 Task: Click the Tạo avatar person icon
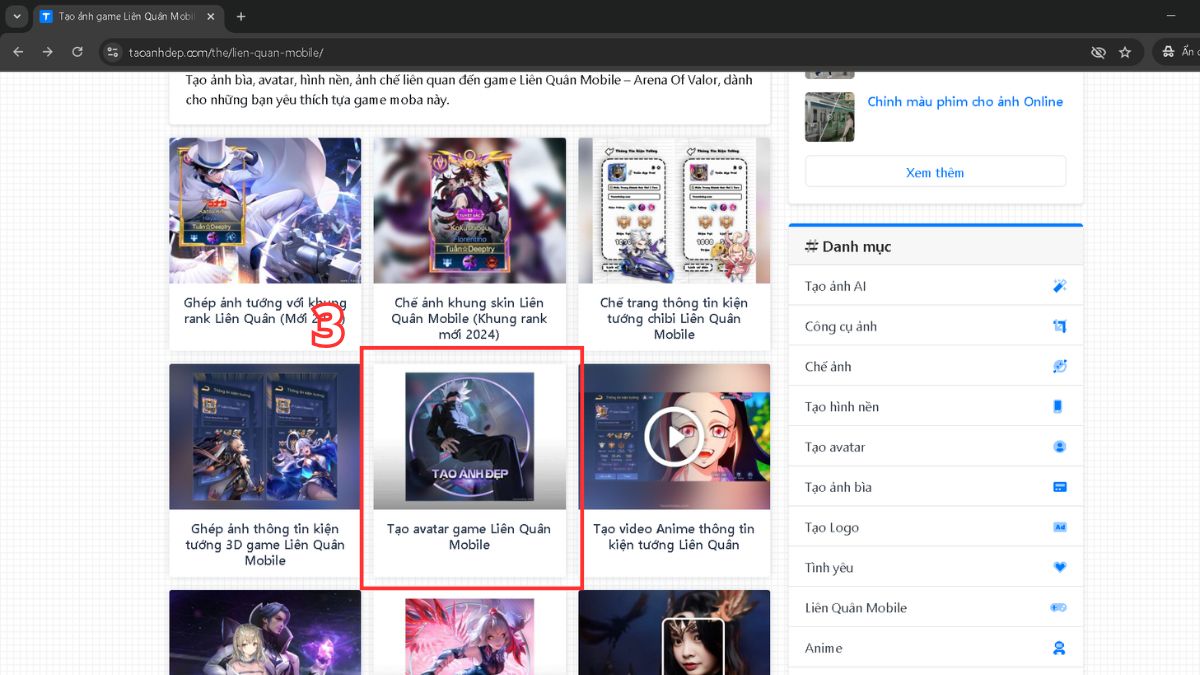click(1060, 447)
